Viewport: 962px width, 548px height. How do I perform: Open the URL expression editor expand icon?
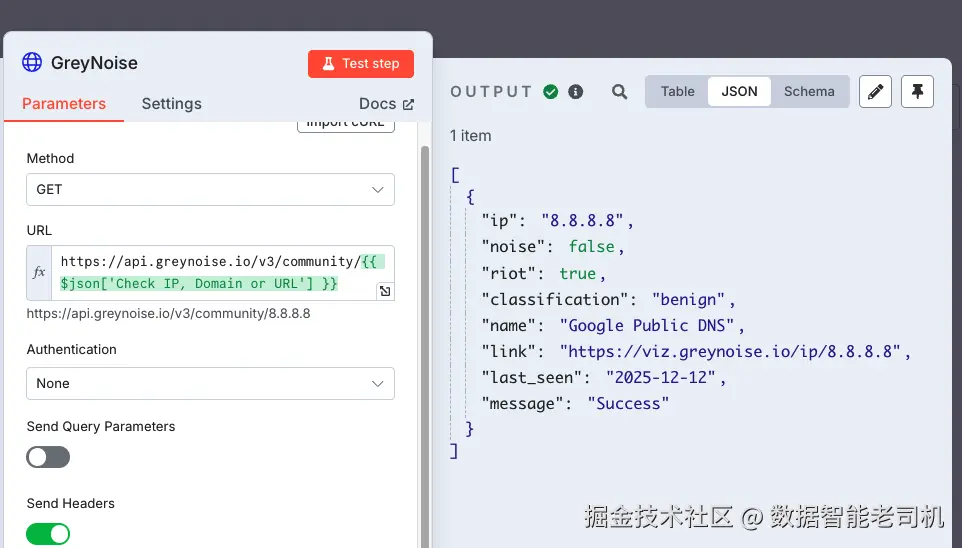[385, 291]
